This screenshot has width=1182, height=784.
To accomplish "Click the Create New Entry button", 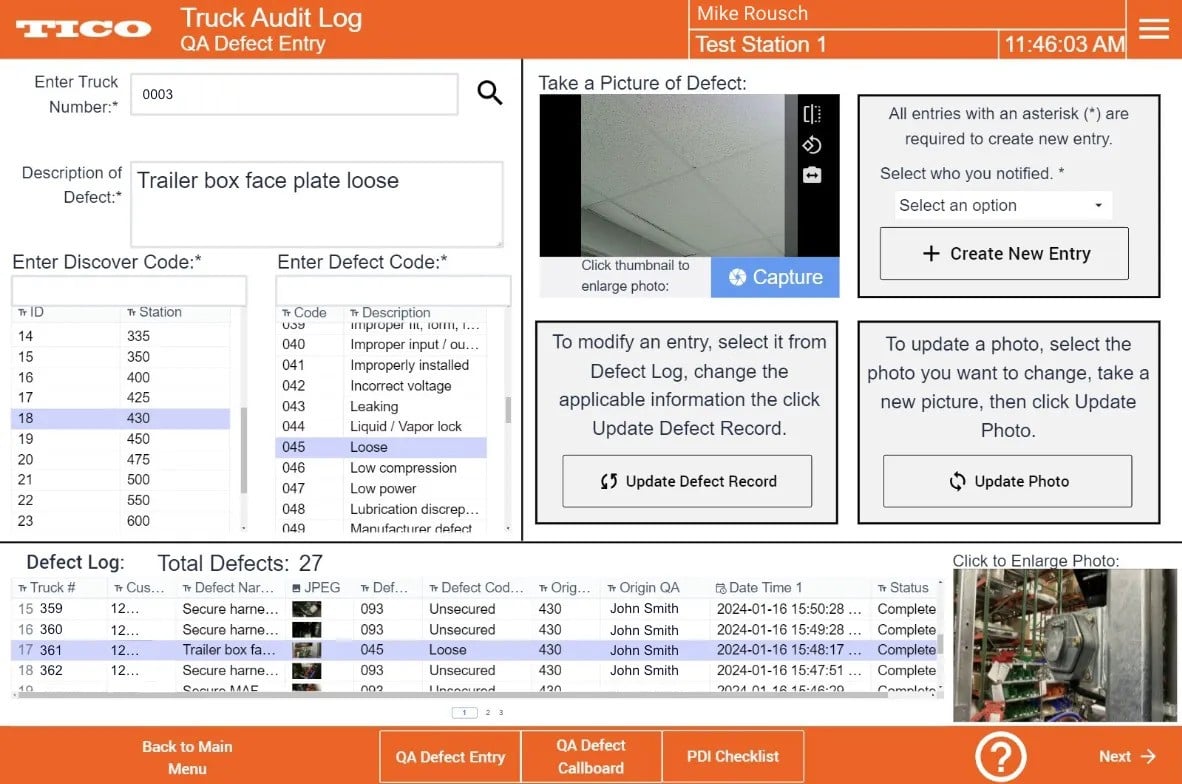I will click(x=1004, y=254).
